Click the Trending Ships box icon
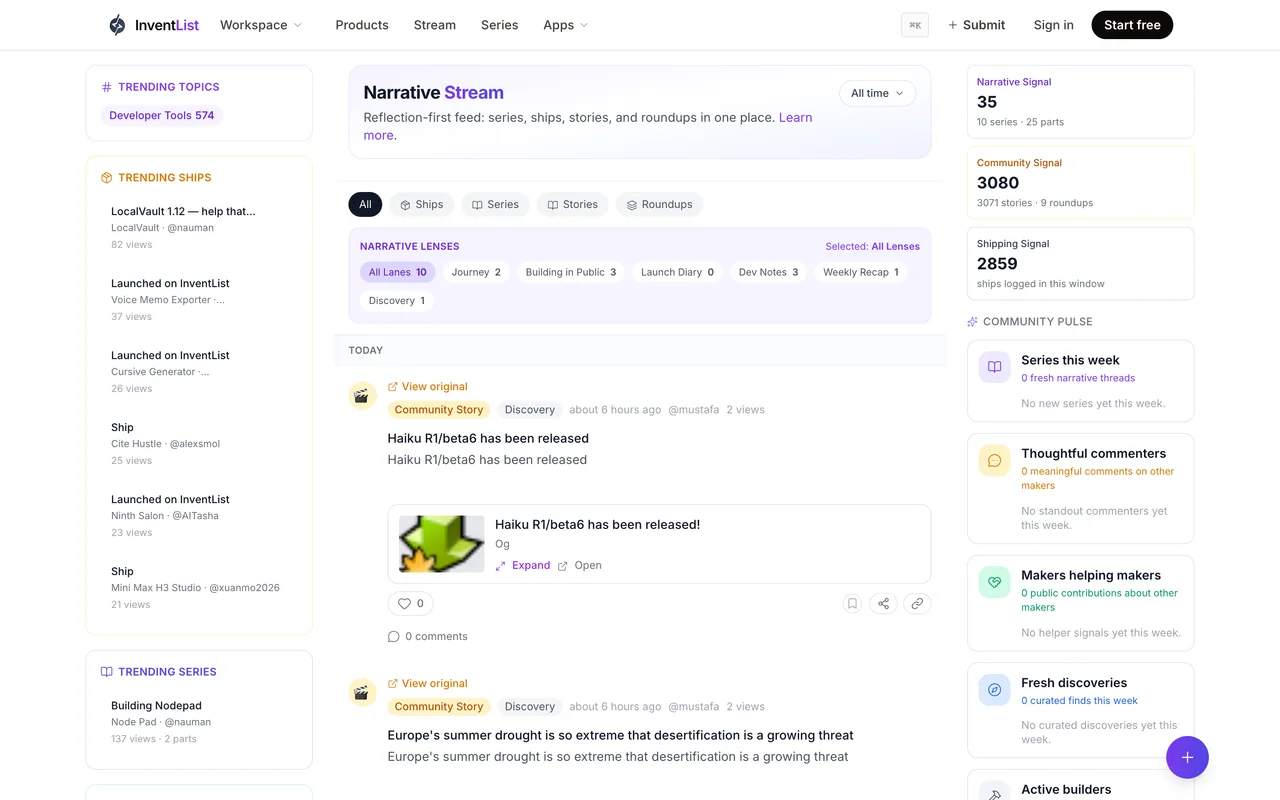The image size is (1280, 800). pos(107,178)
